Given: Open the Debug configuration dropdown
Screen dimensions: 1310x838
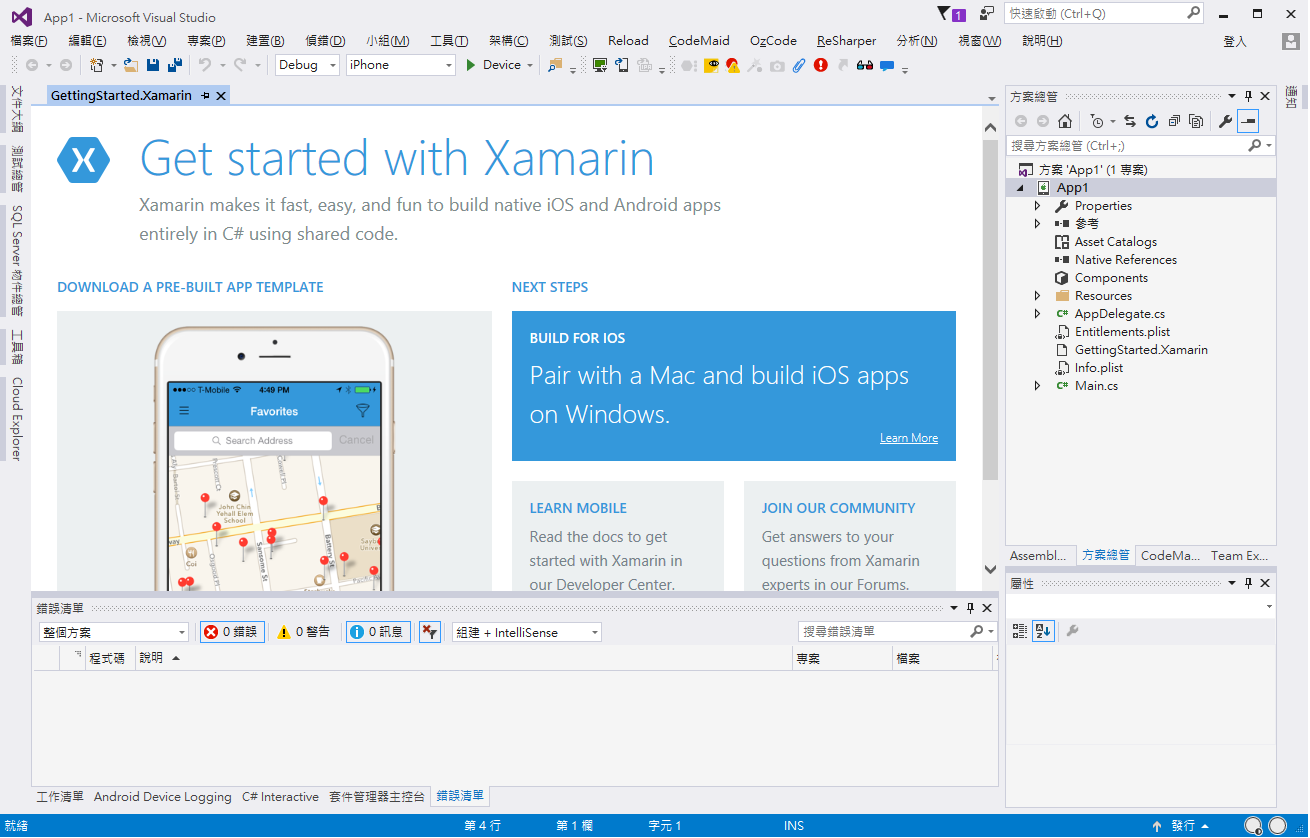Looking at the screenshot, I should (307, 65).
